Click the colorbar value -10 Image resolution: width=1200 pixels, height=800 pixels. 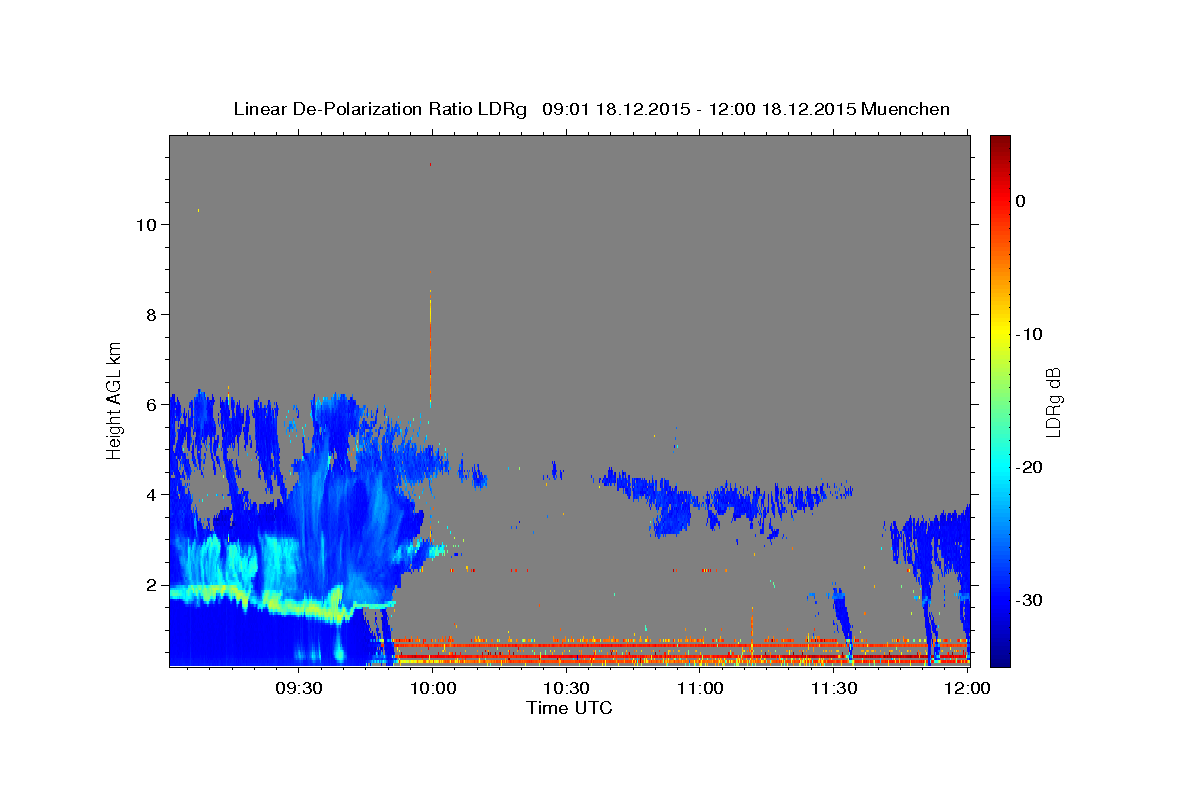1029,334
